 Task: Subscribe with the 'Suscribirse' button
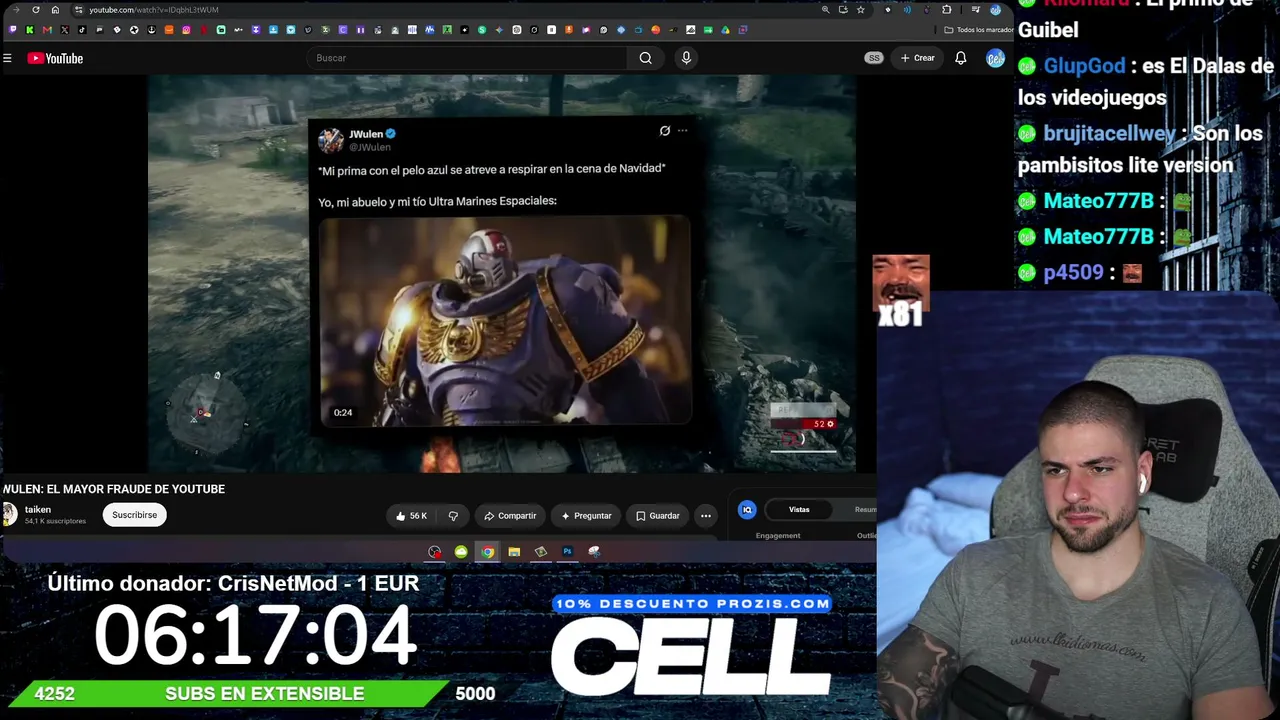tap(134, 515)
